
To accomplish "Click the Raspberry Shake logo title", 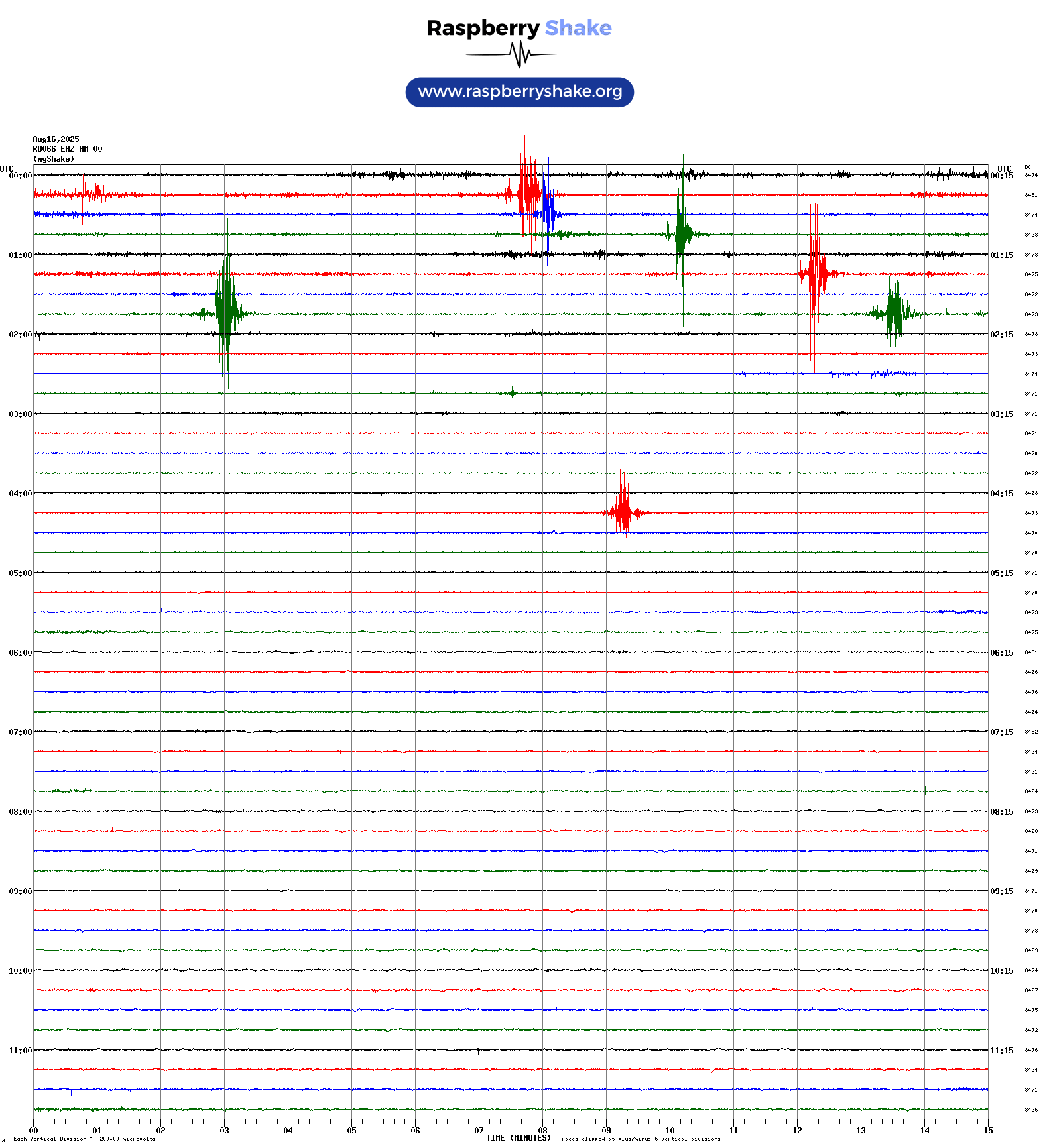I will pyautogui.click(x=519, y=28).
